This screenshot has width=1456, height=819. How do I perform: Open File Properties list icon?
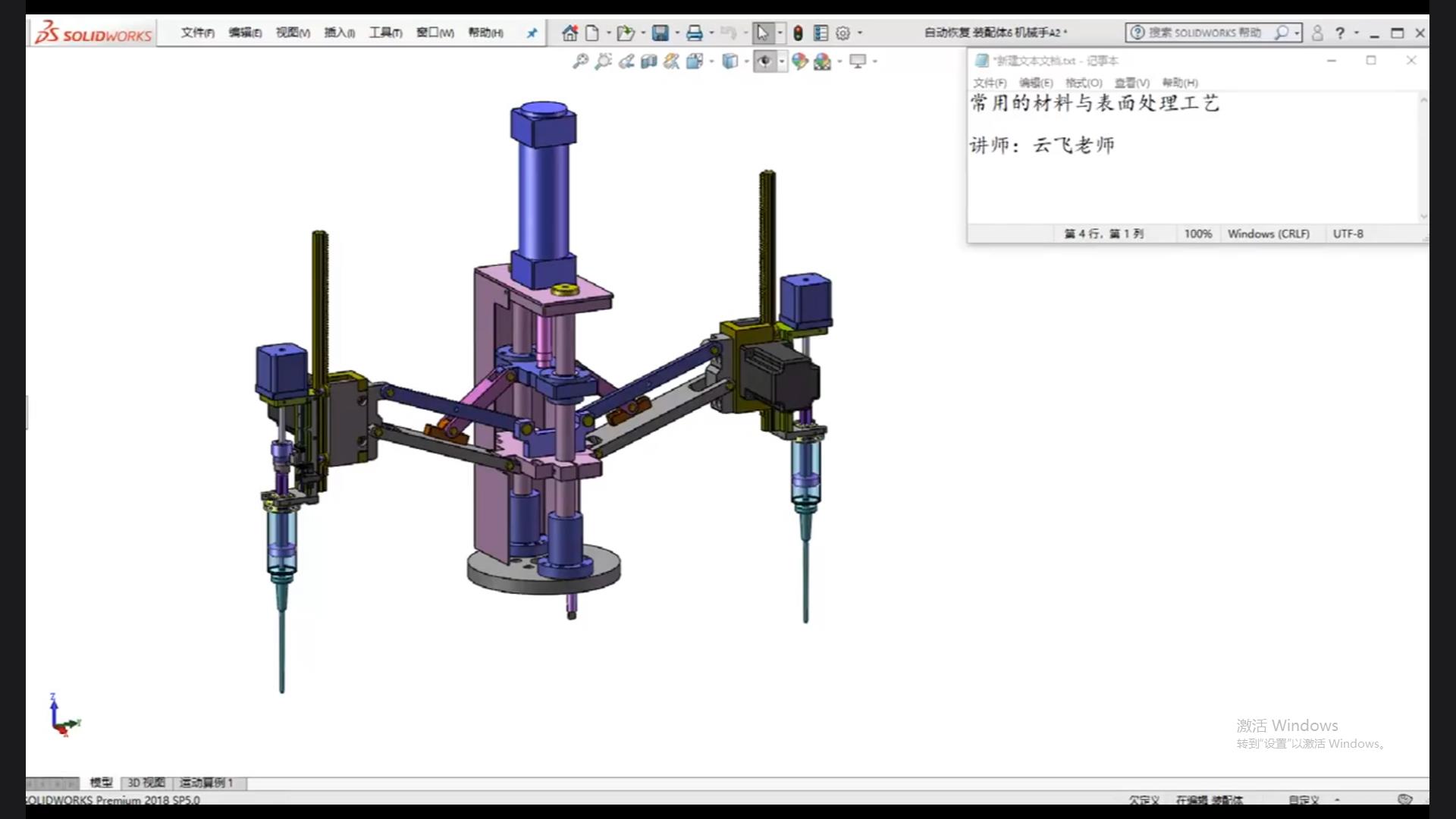[x=821, y=33]
